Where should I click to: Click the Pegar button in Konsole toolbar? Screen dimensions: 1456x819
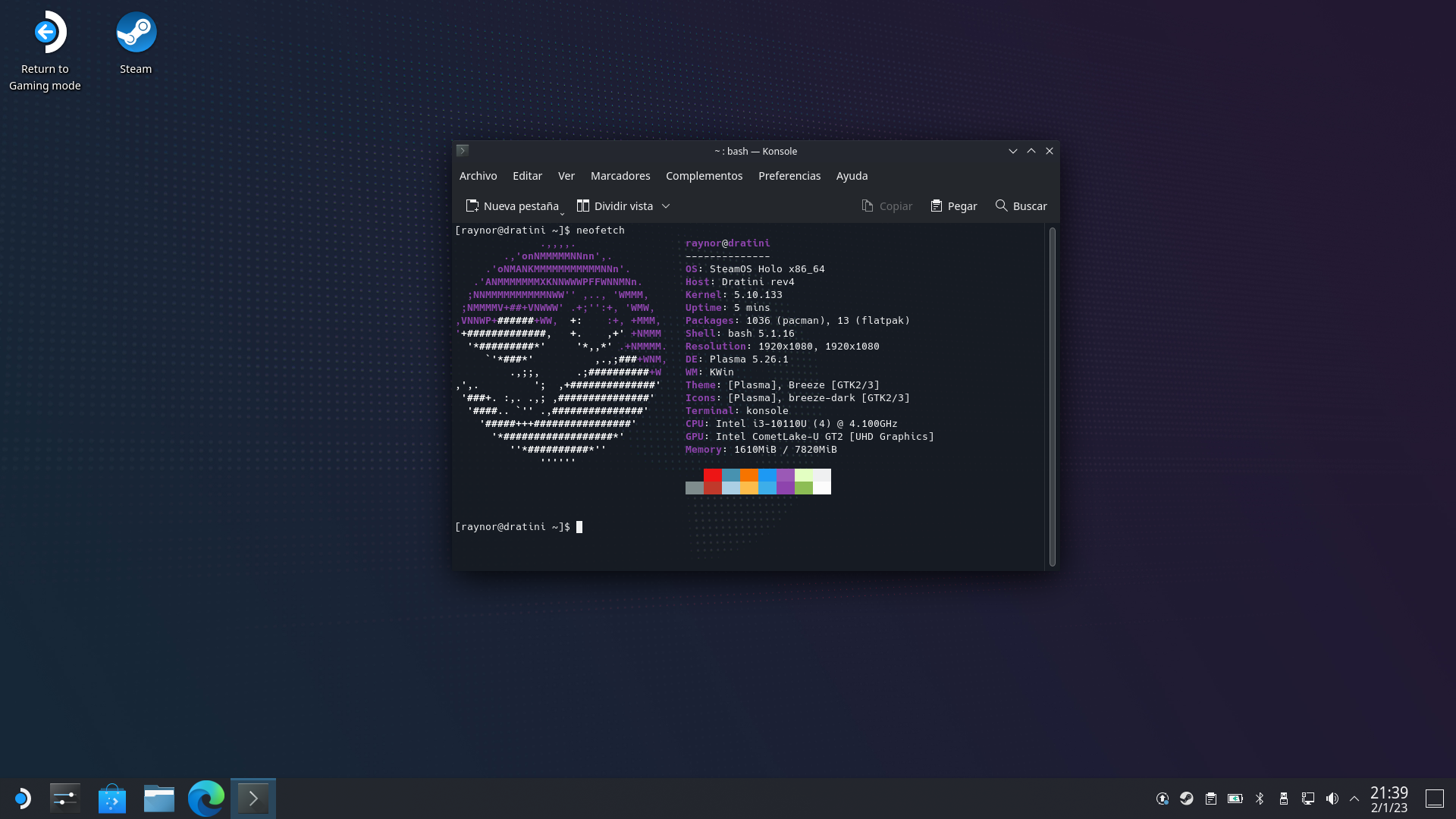click(x=953, y=206)
